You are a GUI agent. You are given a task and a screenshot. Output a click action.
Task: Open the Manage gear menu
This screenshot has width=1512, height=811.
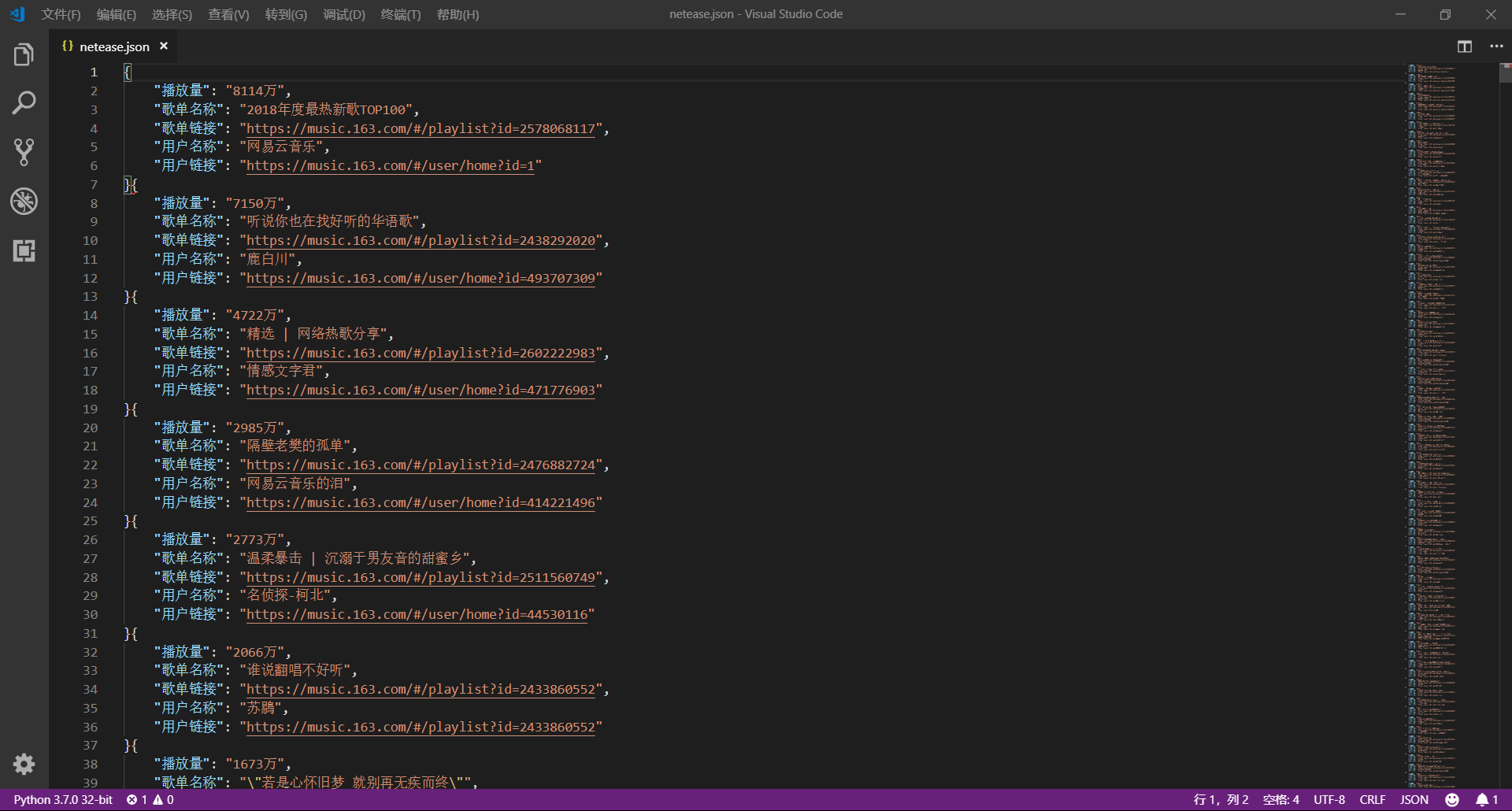click(x=24, y=764)
